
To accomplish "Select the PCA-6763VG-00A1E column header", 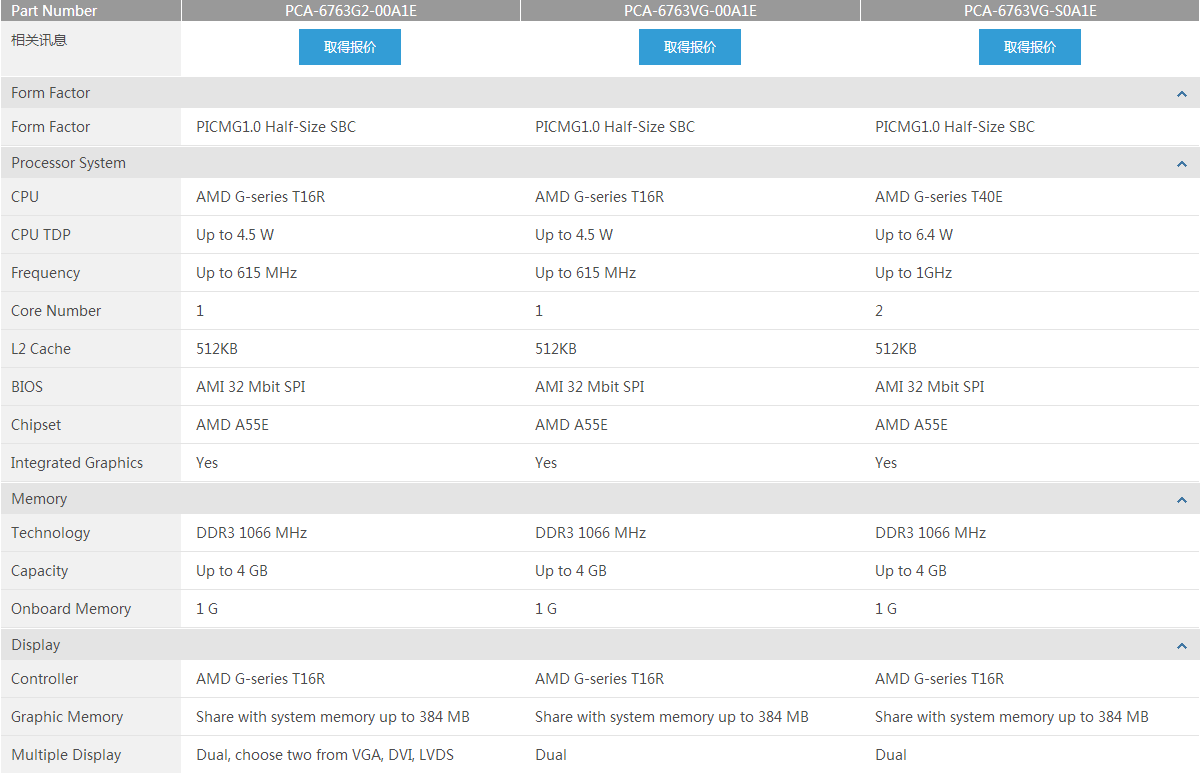I will pyautogui.click(x=690, y=11).
